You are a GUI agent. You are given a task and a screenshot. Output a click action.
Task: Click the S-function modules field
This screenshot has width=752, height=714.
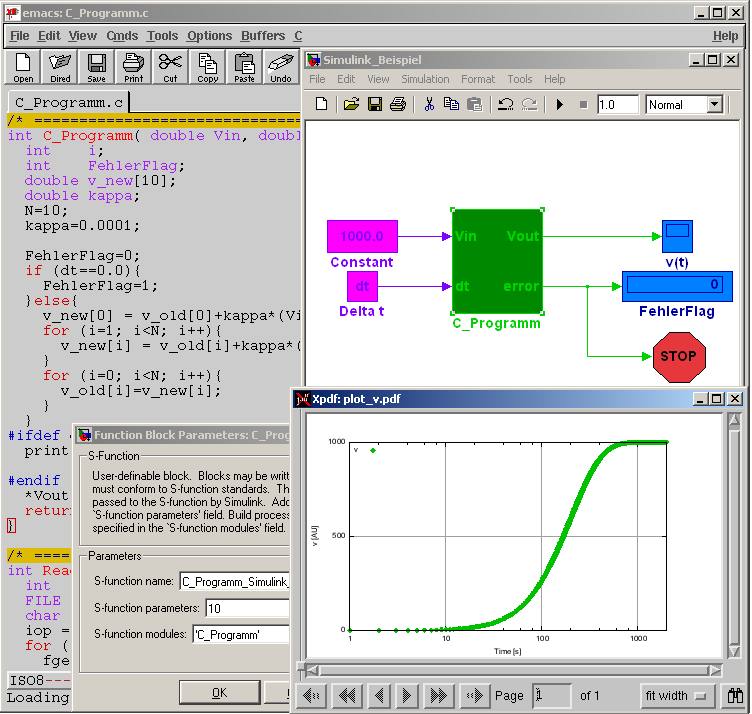241,634
